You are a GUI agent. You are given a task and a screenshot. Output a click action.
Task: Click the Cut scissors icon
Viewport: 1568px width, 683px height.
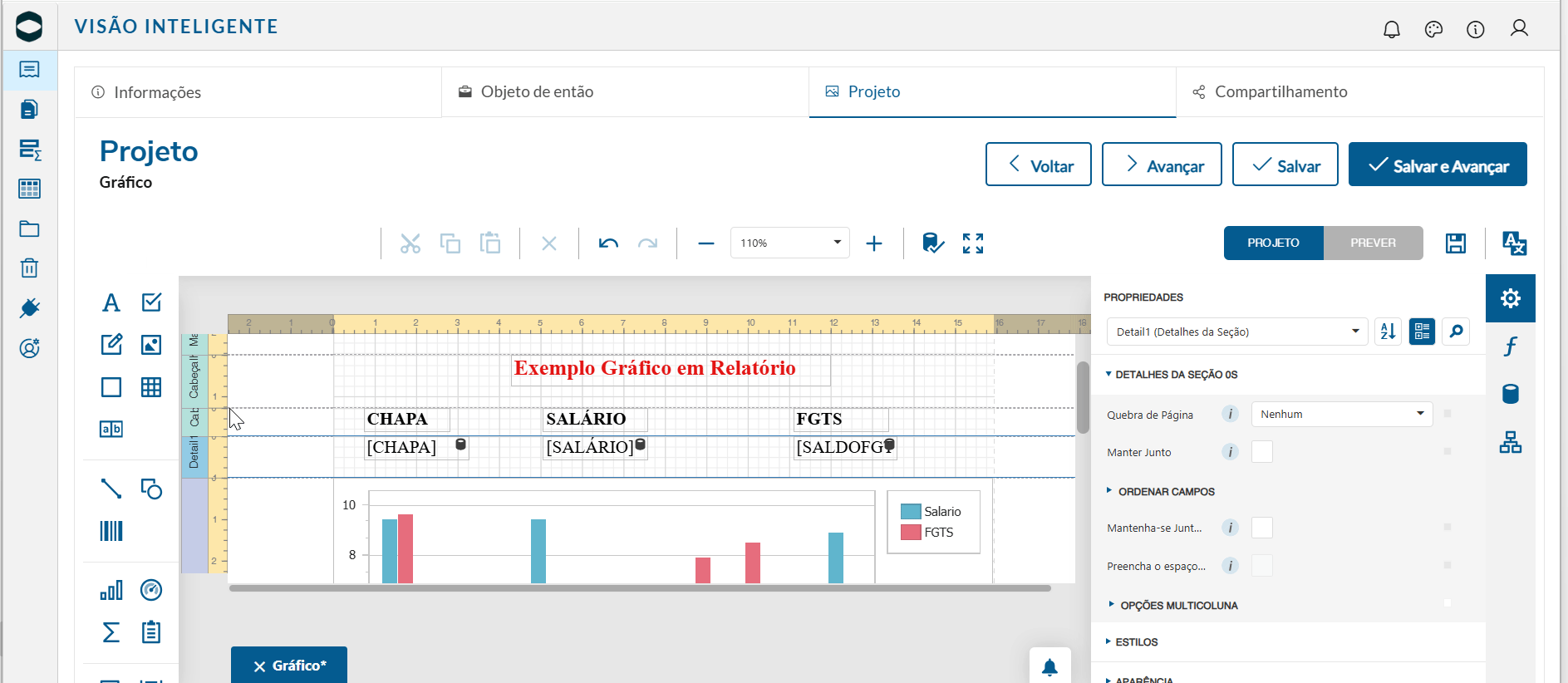(410, 243)
